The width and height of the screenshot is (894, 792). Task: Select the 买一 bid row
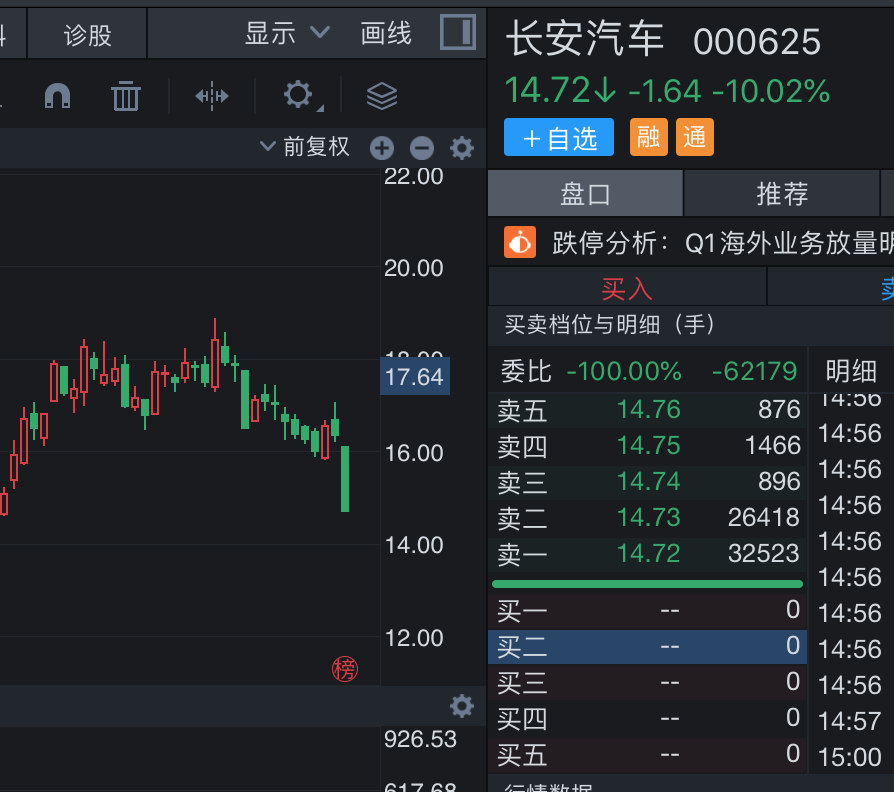click(x=648, y=611)
